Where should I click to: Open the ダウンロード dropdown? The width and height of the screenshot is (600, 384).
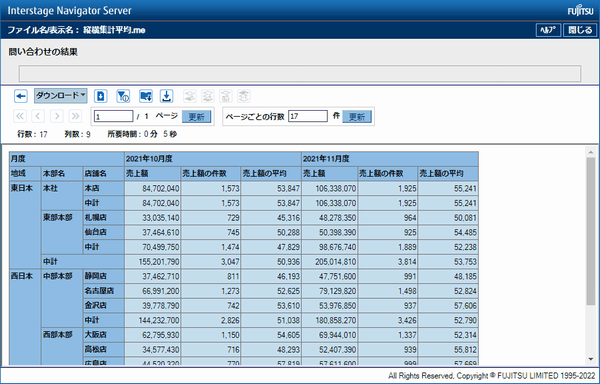point(60,96)
